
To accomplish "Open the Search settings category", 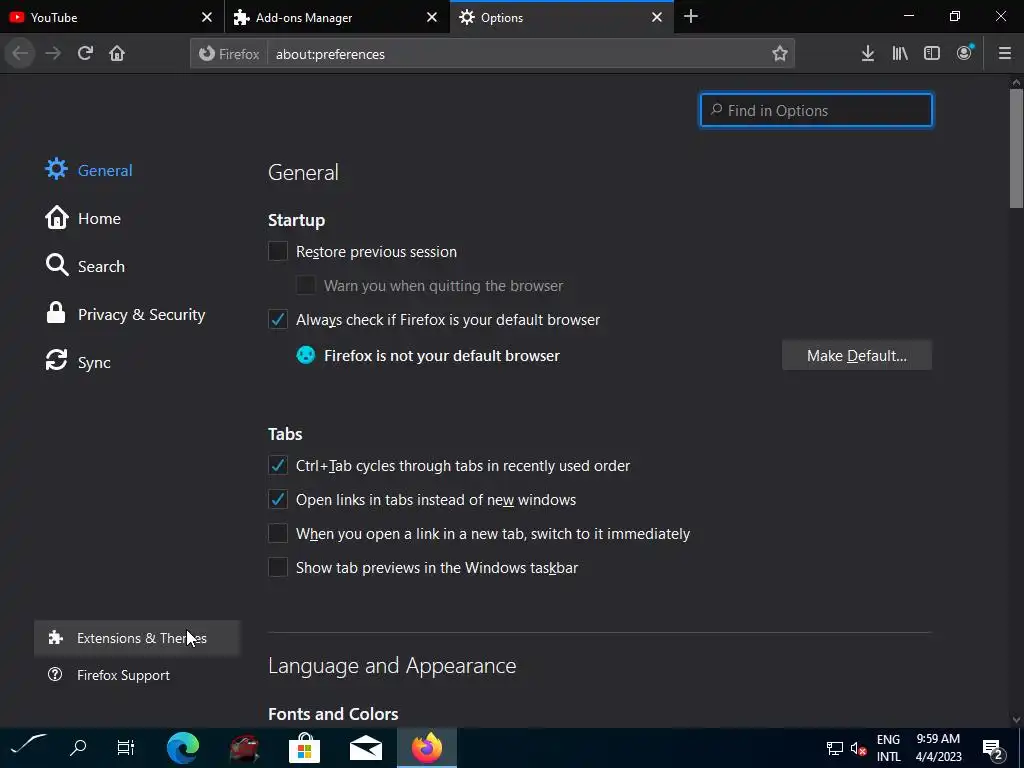I will [x=85, y=266].
